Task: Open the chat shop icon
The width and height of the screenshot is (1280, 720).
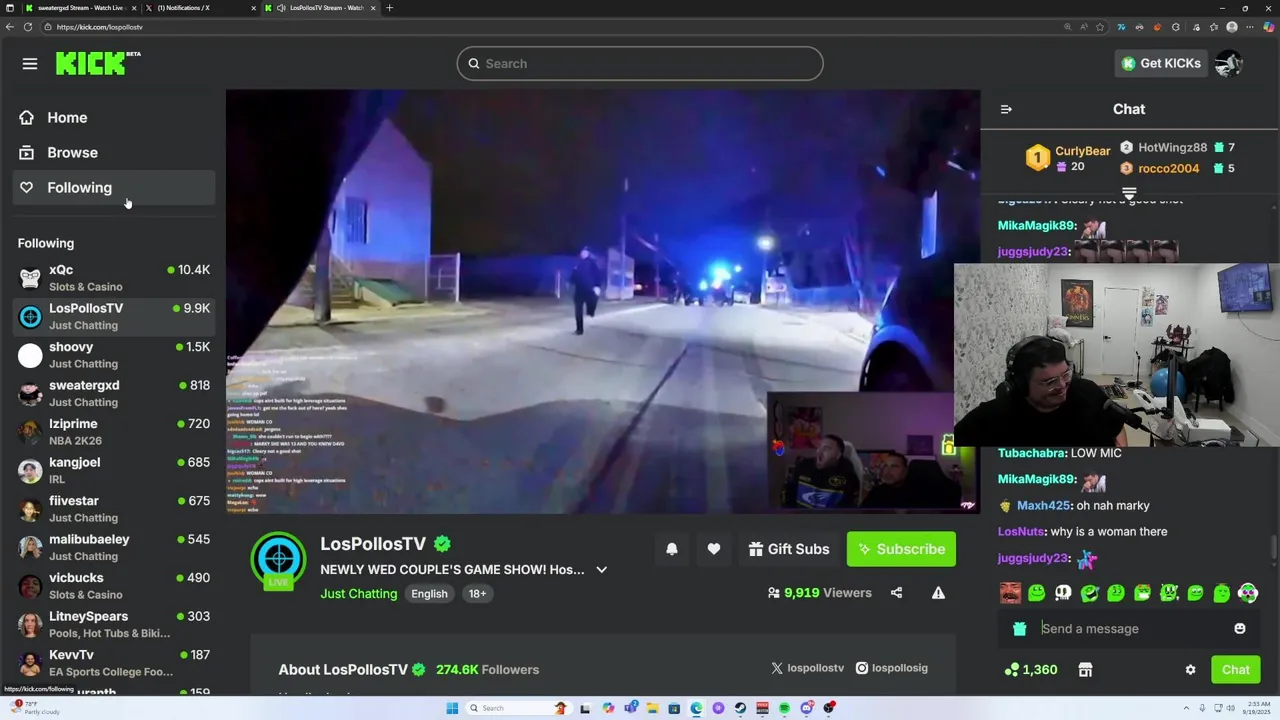Action: click(x=1085, y=670)
